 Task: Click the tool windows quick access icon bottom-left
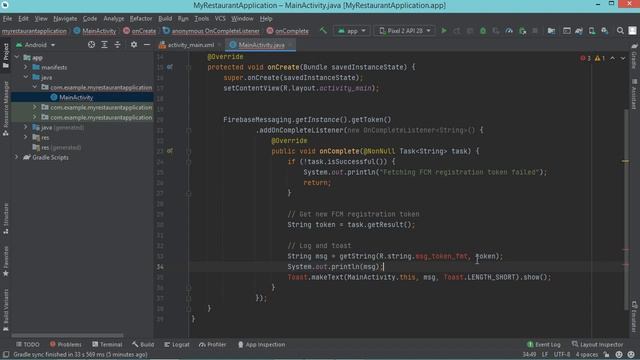[x=6, y=355]
